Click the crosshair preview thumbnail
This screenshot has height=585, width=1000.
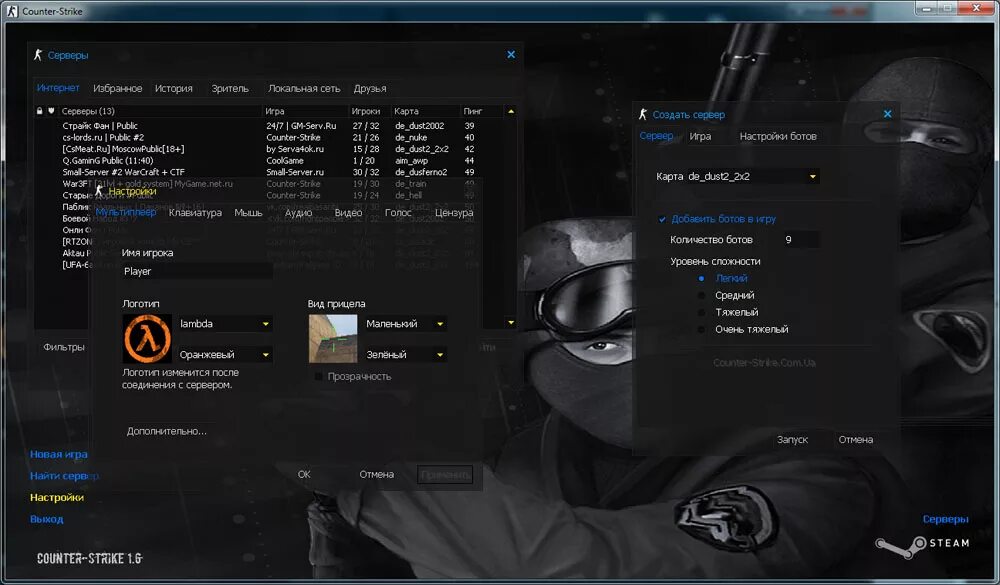coord(333,339)
